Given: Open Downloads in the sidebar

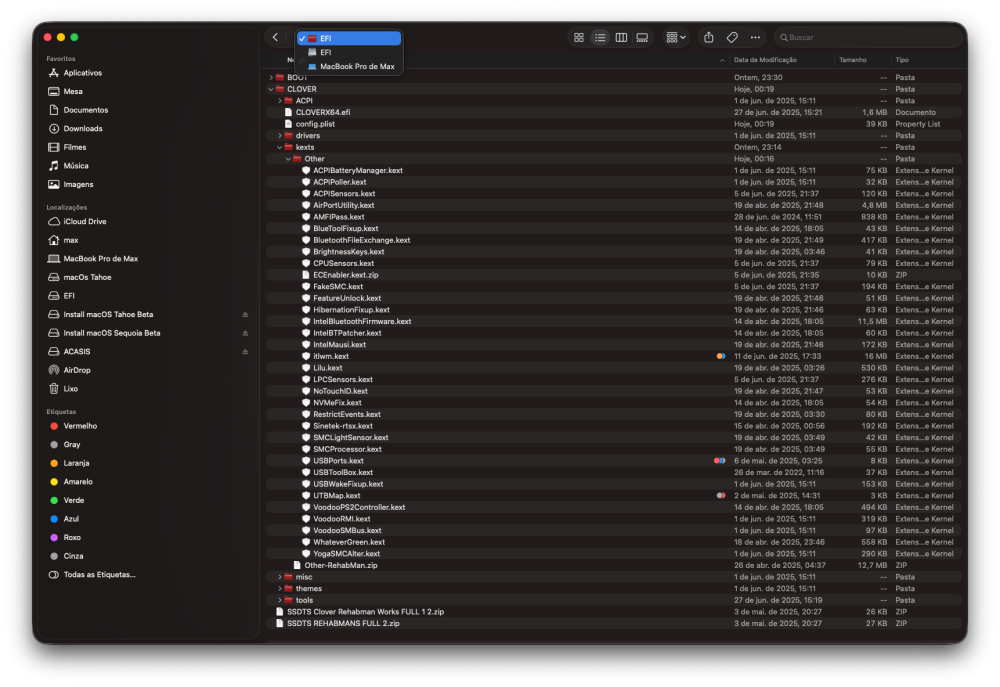Looking at the screenshot, I should click(83, 129).
